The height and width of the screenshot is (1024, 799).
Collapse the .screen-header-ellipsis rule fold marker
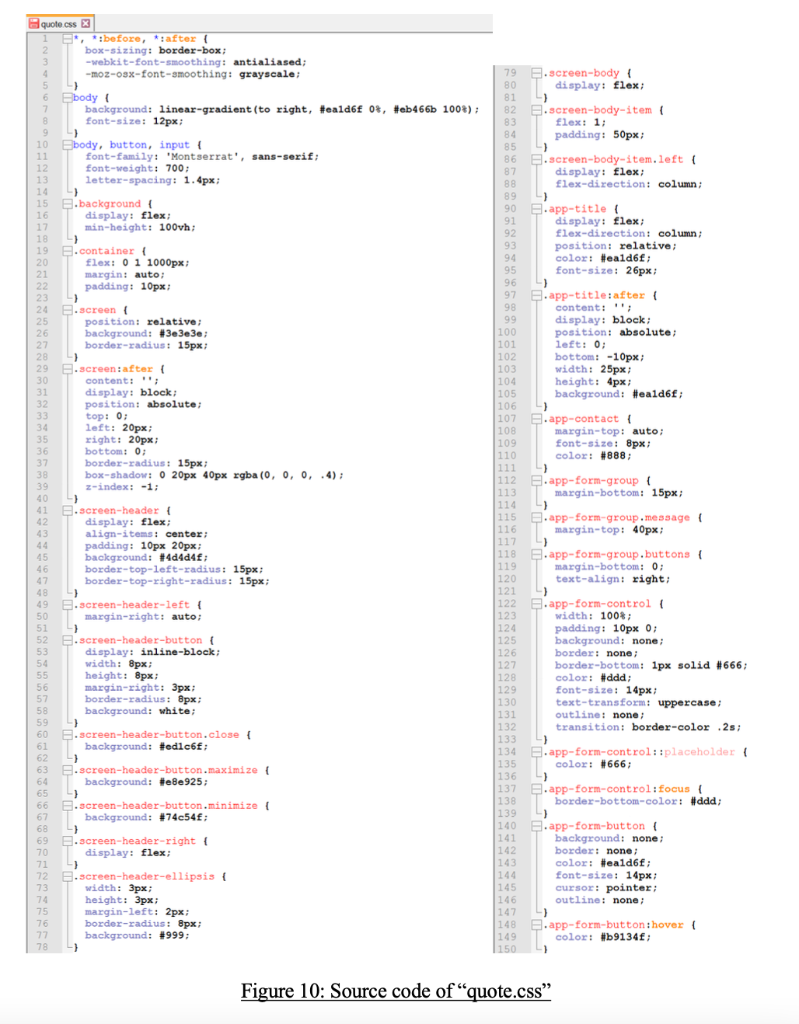click(67, 876)
